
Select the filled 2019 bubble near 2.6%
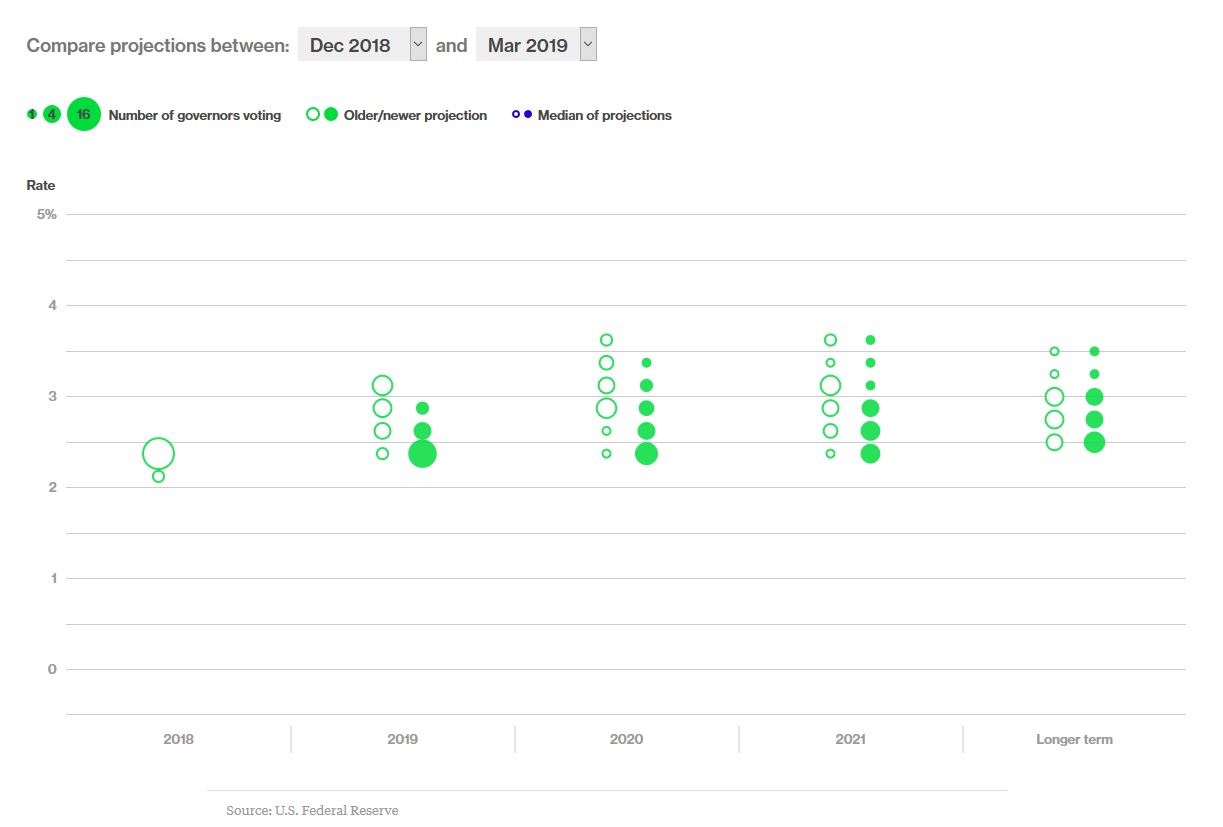click(x=422, y=431)
